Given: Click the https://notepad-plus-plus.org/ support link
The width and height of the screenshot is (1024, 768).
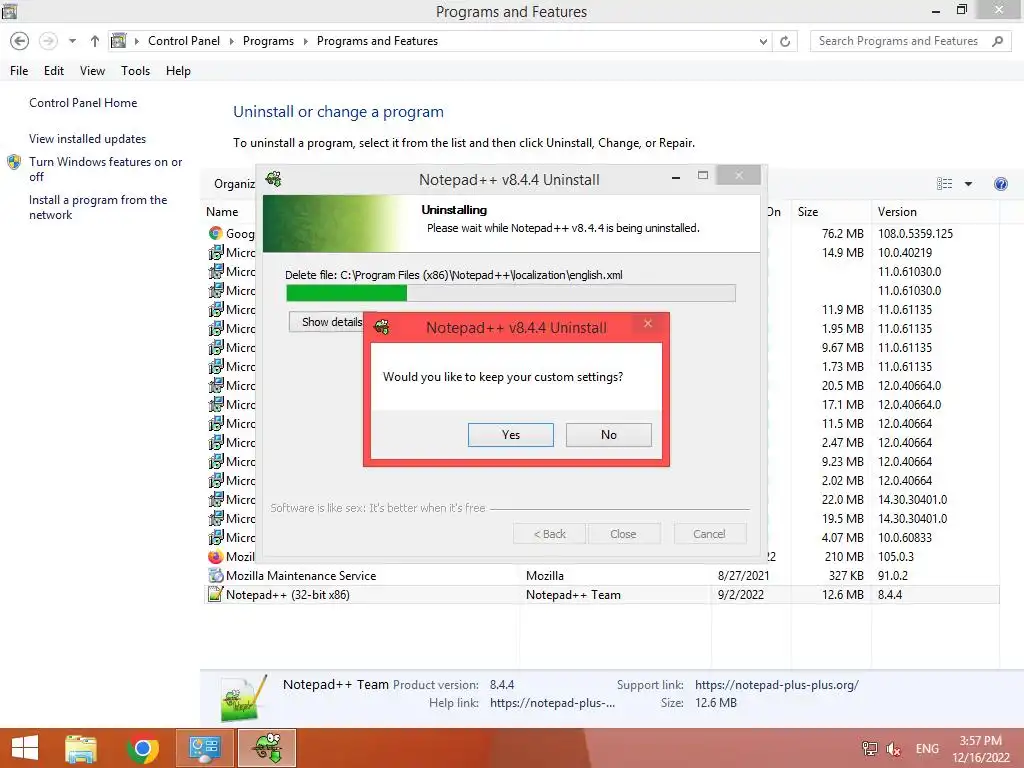Looking at the screenshot, I should coord(776,685).
